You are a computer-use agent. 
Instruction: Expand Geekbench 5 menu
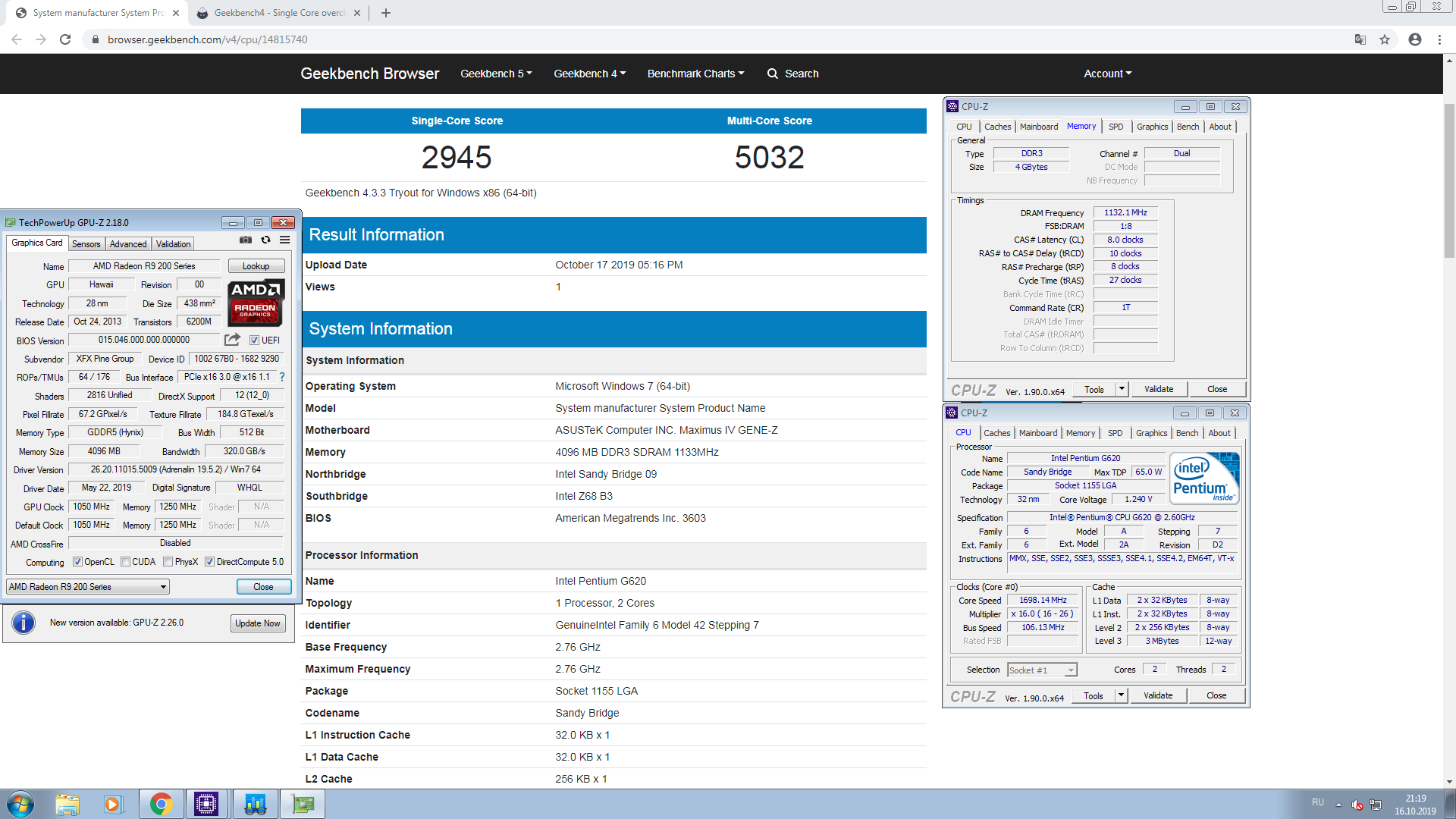tap(496, 74)
